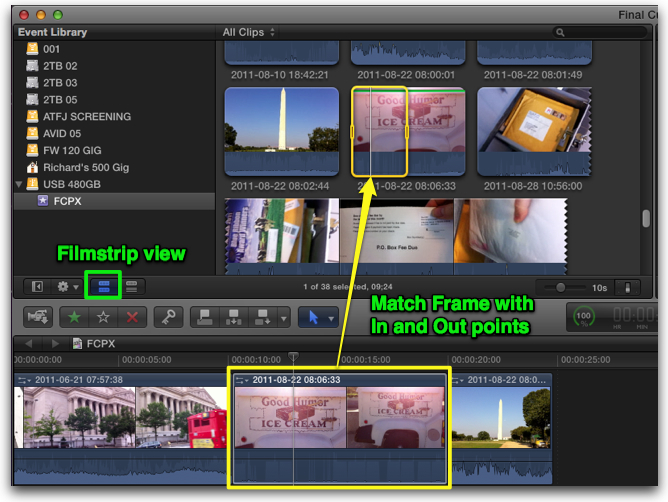Hide the Event Library sidebar toggle
This screenshot has height=502, width=668.
(x=37, y=286)
